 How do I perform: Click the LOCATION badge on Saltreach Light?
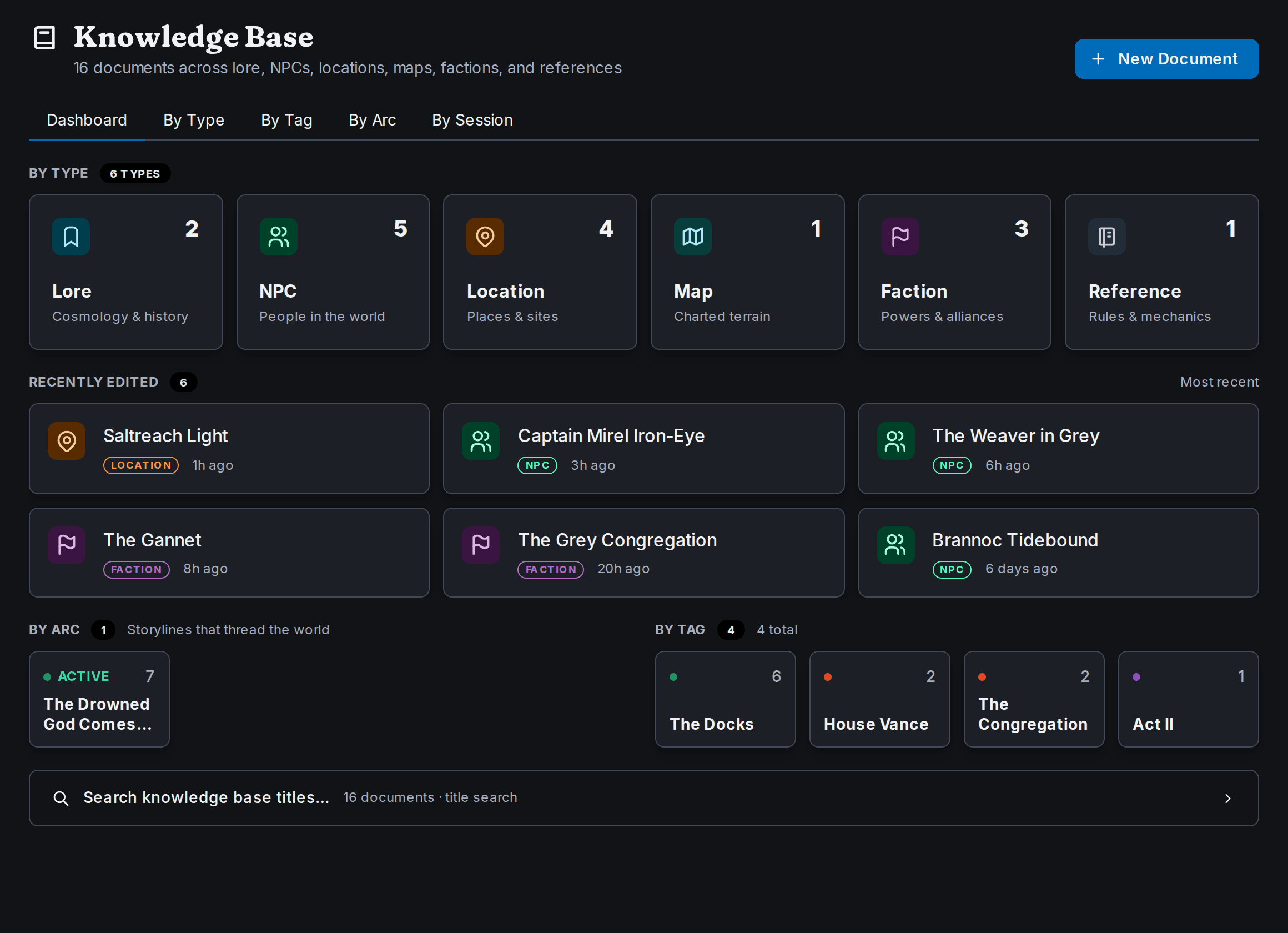click(x=141, y=465)
